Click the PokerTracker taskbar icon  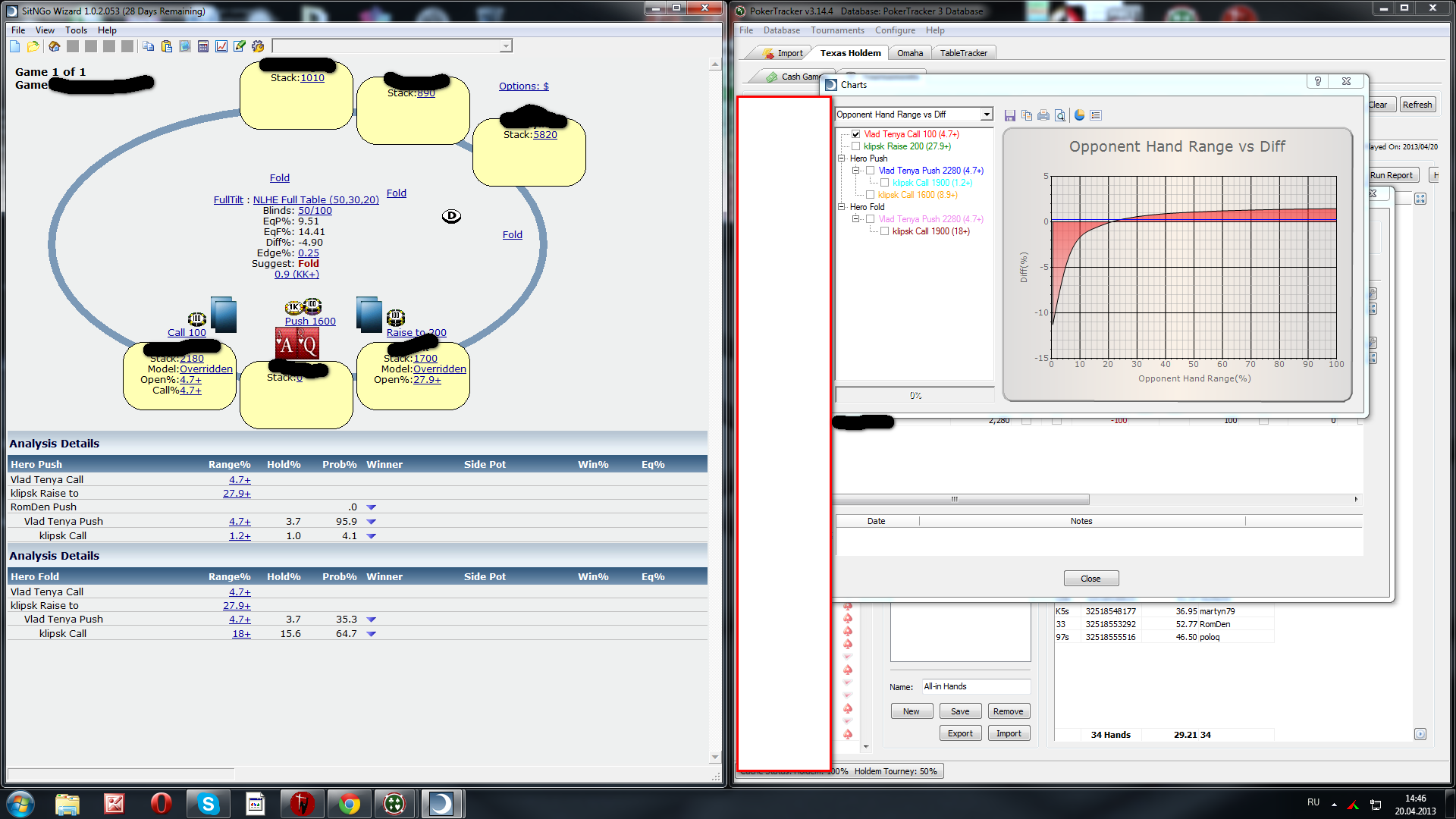pyautogui.click(x=394, y=804)
